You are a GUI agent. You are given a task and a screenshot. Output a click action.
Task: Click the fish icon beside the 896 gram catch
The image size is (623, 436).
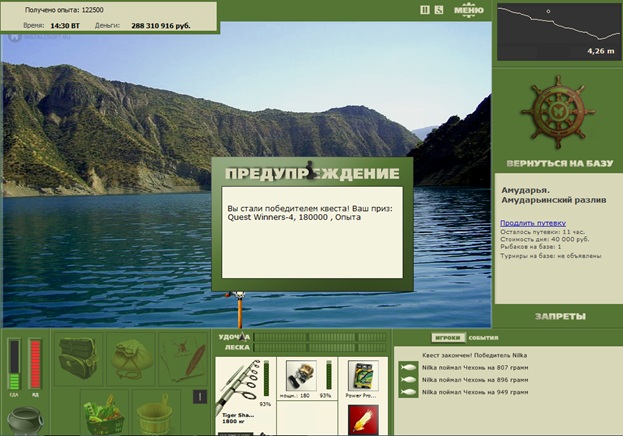(x=408, y=380)
